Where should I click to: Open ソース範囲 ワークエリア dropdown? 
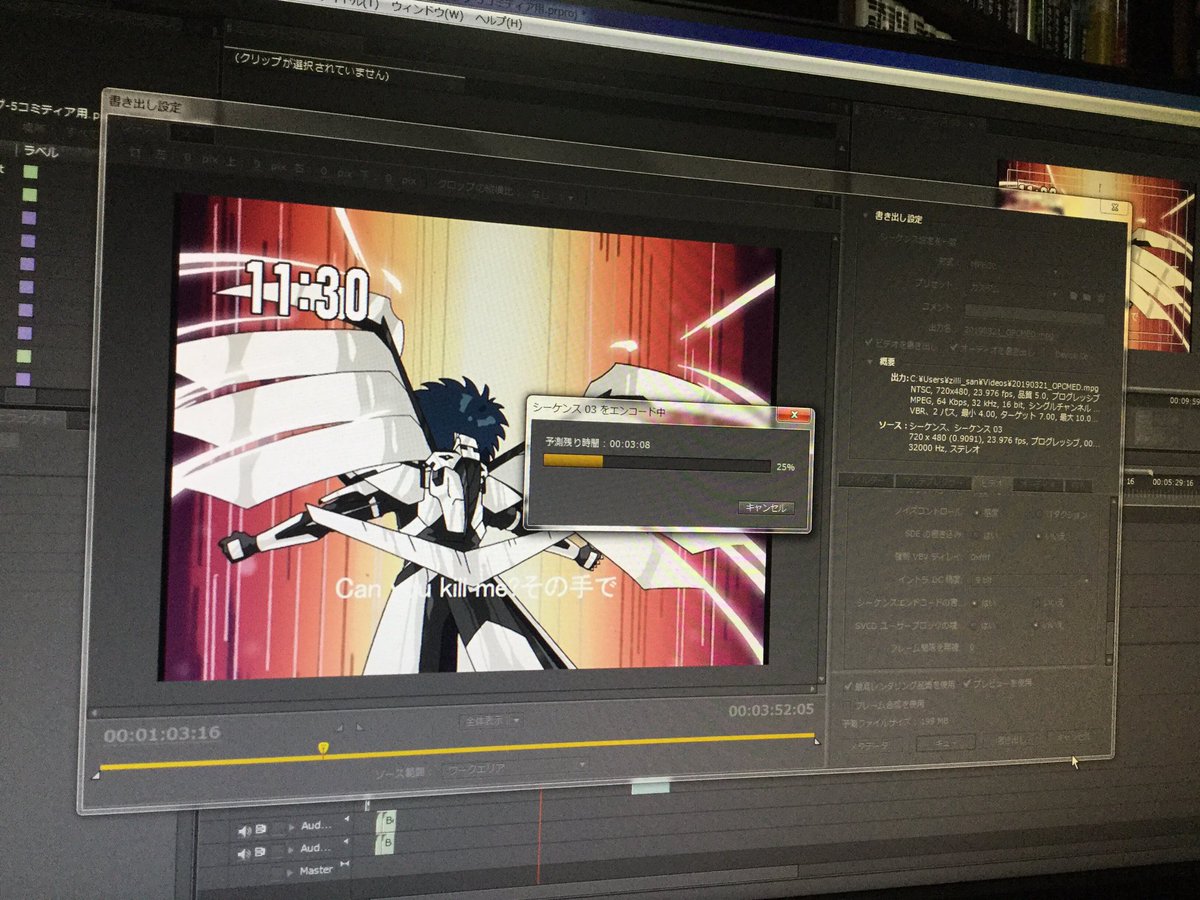tap(516, 769)
